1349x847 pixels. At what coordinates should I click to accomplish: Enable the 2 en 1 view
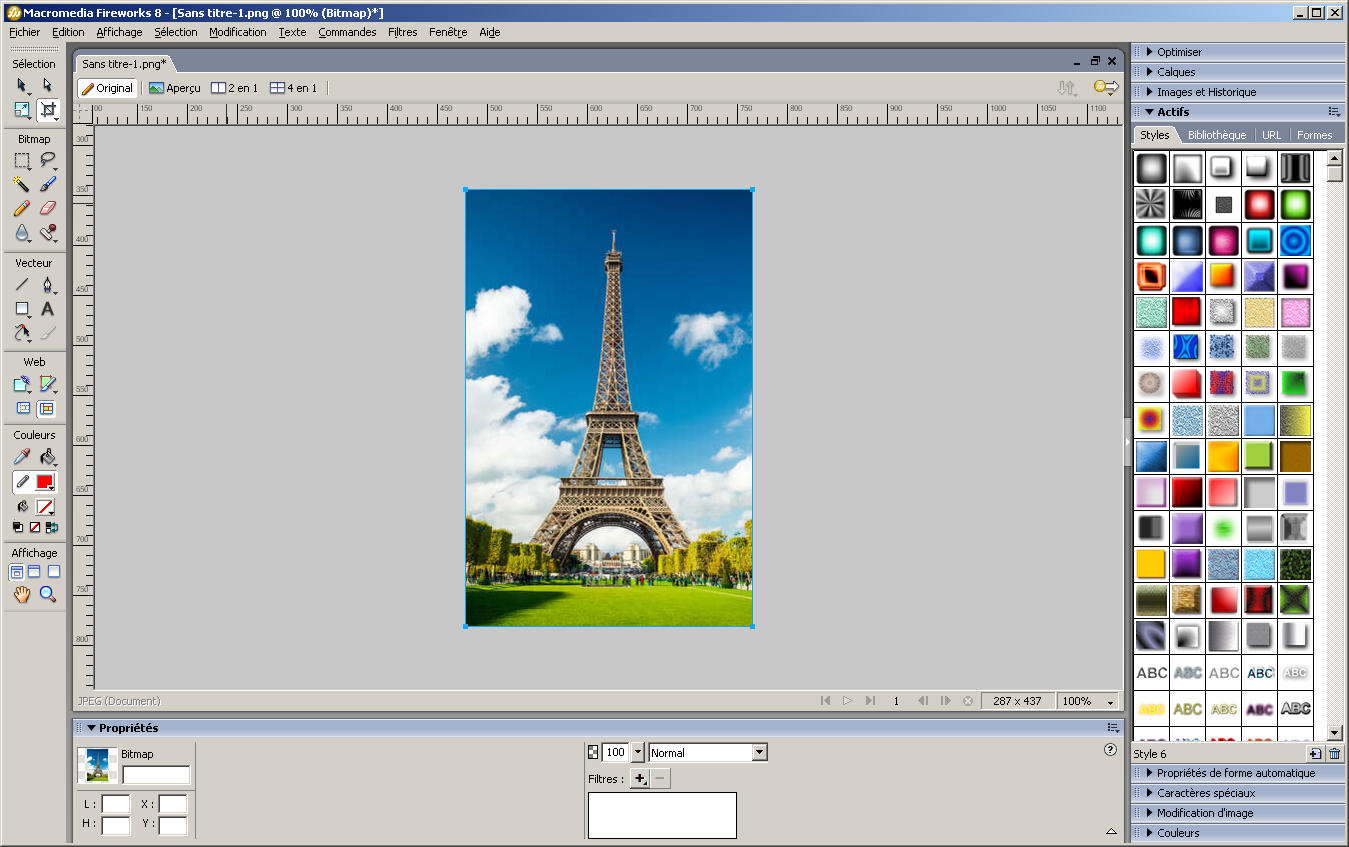click(x=234, y=88)
